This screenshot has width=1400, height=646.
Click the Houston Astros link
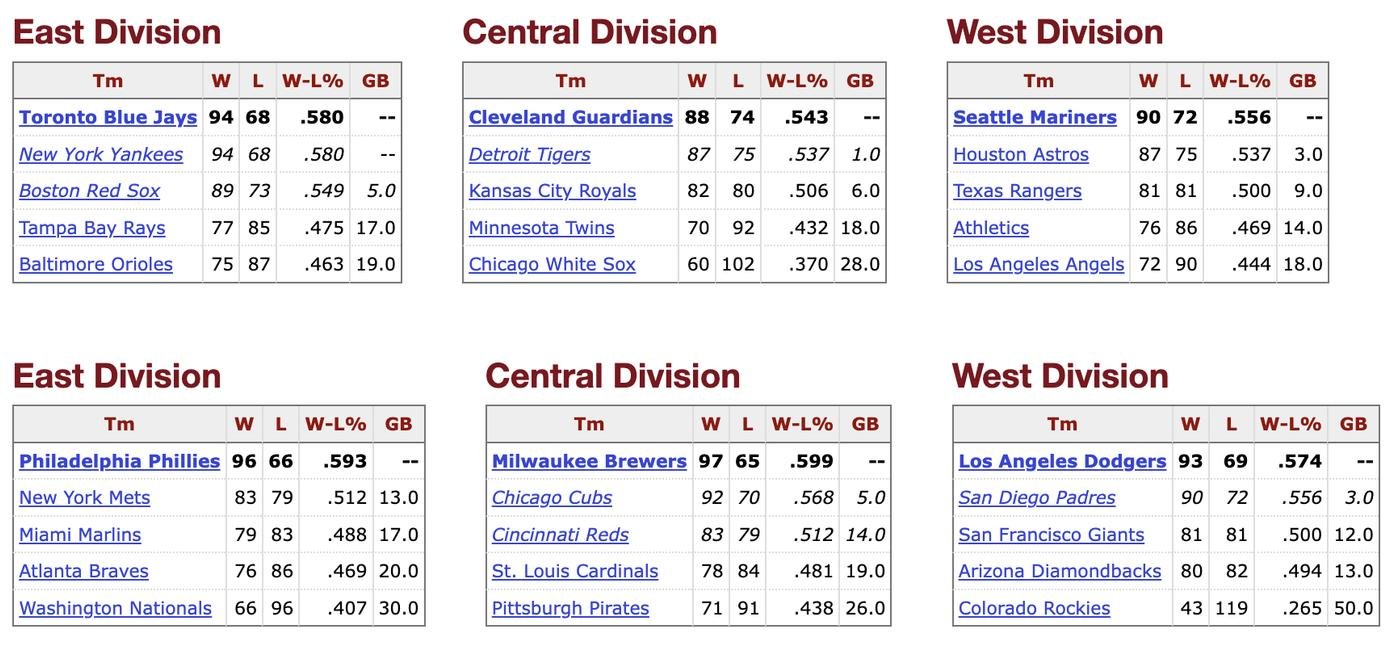pos(1020,154)
